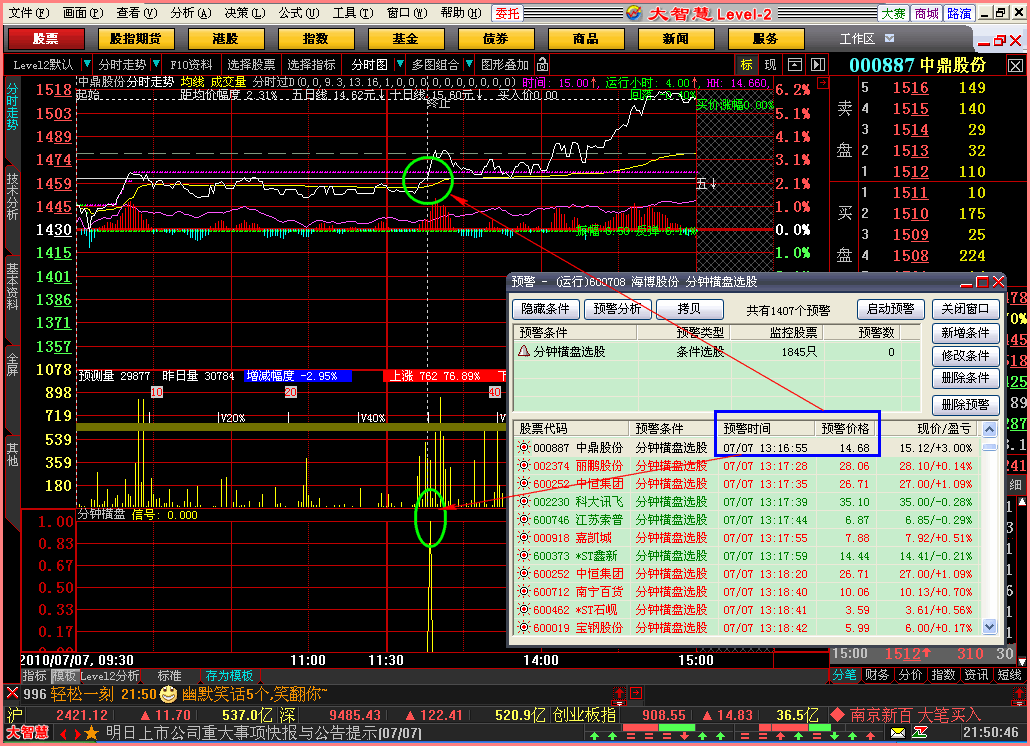Toggle the 现 button in chart toolbar

tap(771, 64)
